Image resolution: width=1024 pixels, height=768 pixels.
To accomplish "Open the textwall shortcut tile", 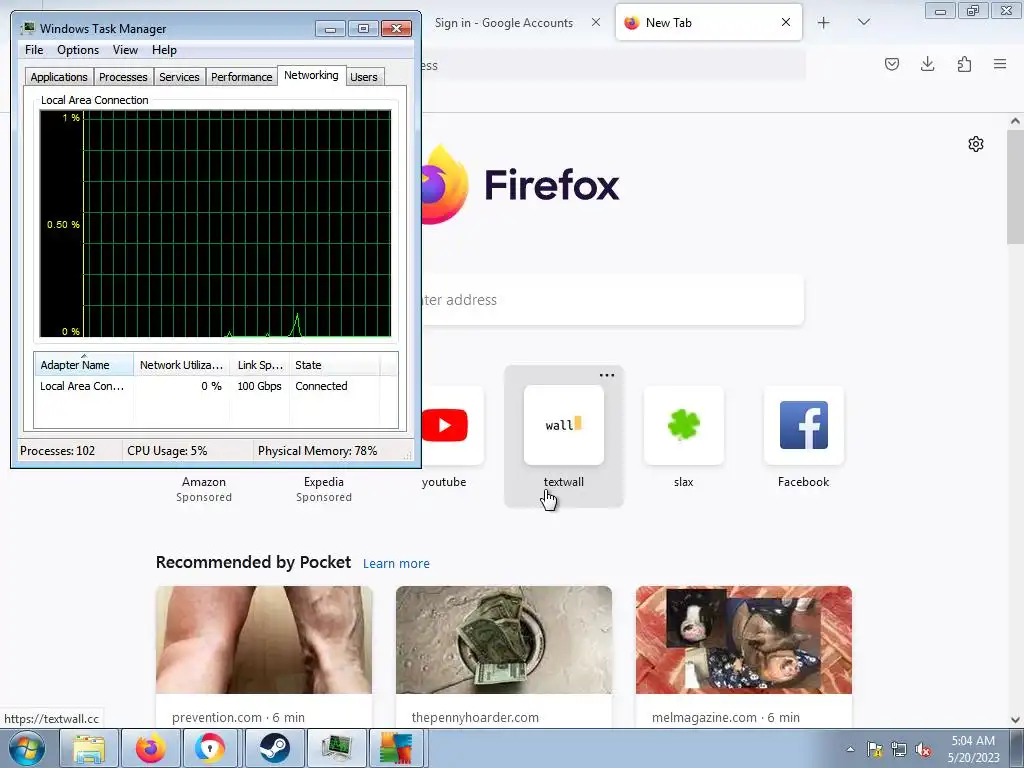I will tap(564, 425).
